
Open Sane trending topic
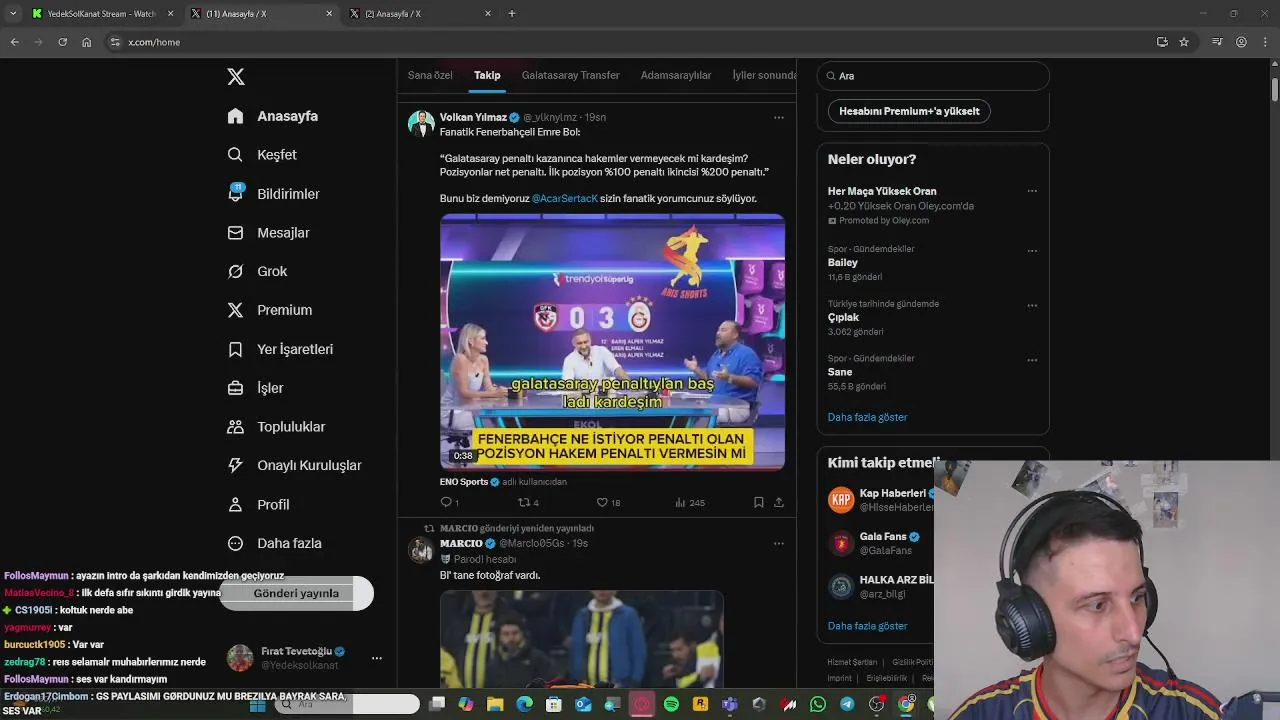pyautogui.click(x=840, y=372)
